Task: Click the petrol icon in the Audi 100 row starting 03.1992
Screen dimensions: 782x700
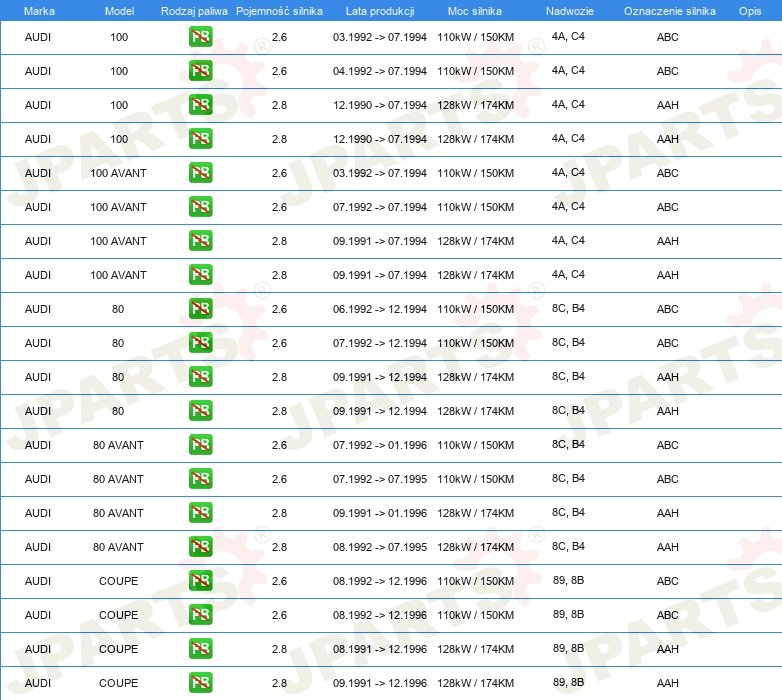Action: pyautogui.click(x=200, y=36)
